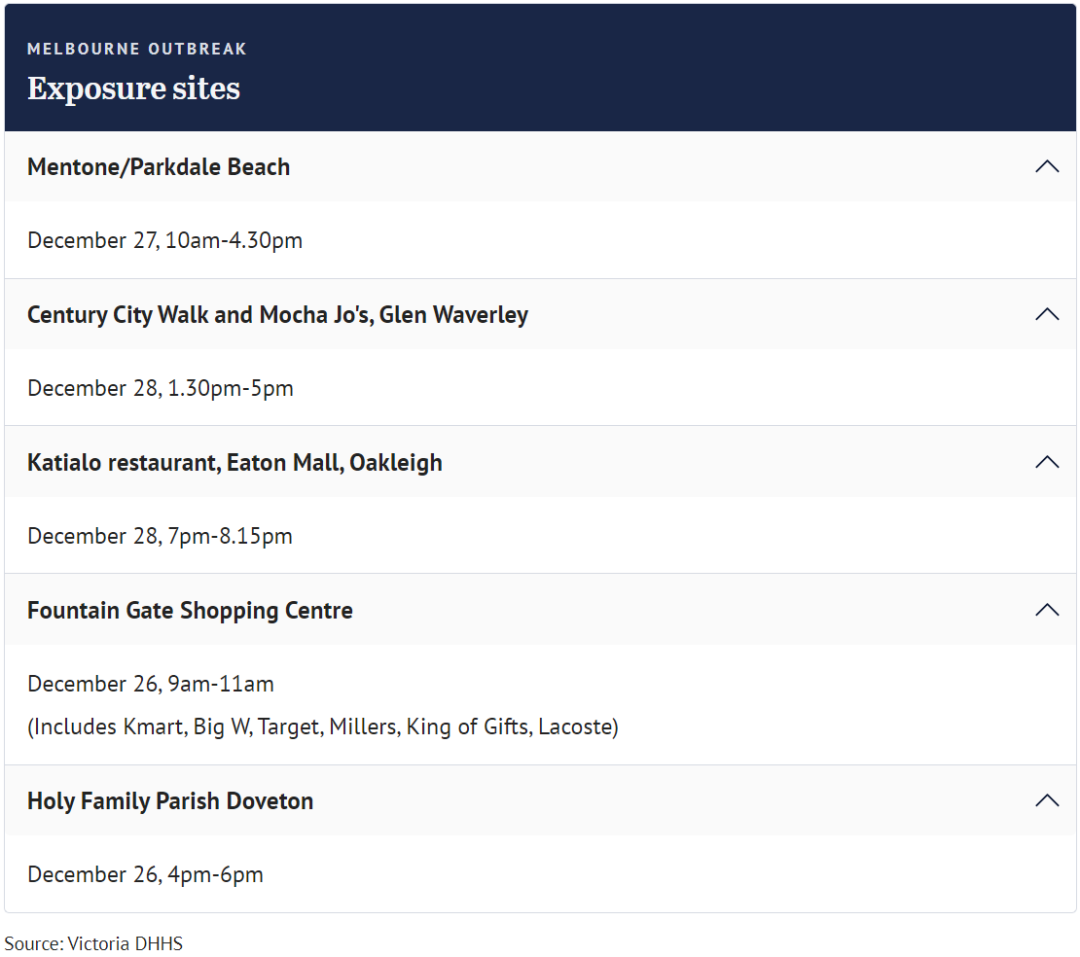The image size is (1080, 957).
Task: Click the Exposure sites title
Action: [134, 89]
